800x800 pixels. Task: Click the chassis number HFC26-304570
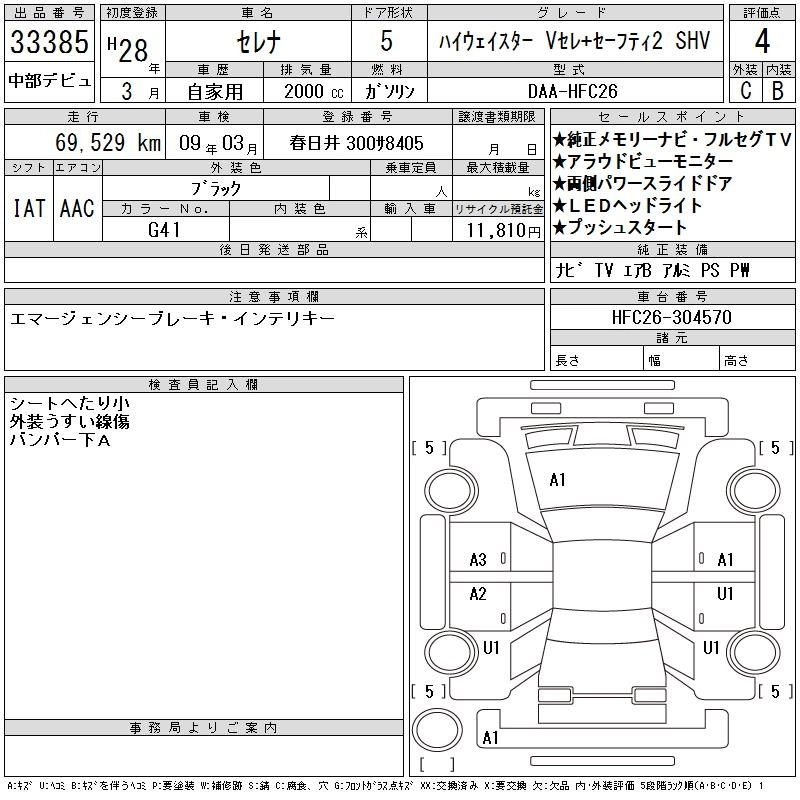(672, 317)
